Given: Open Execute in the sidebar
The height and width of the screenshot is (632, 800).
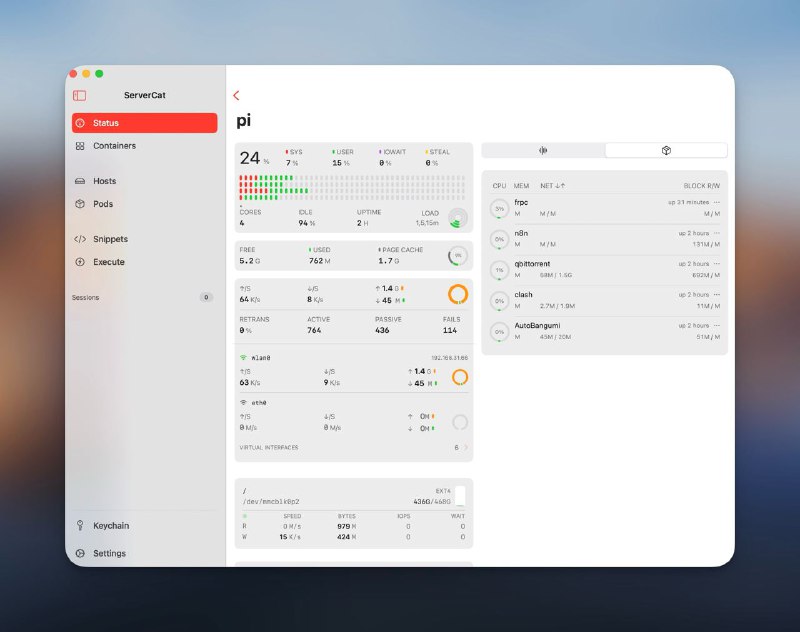Looking at the screenshot, I should pos(109,262).
